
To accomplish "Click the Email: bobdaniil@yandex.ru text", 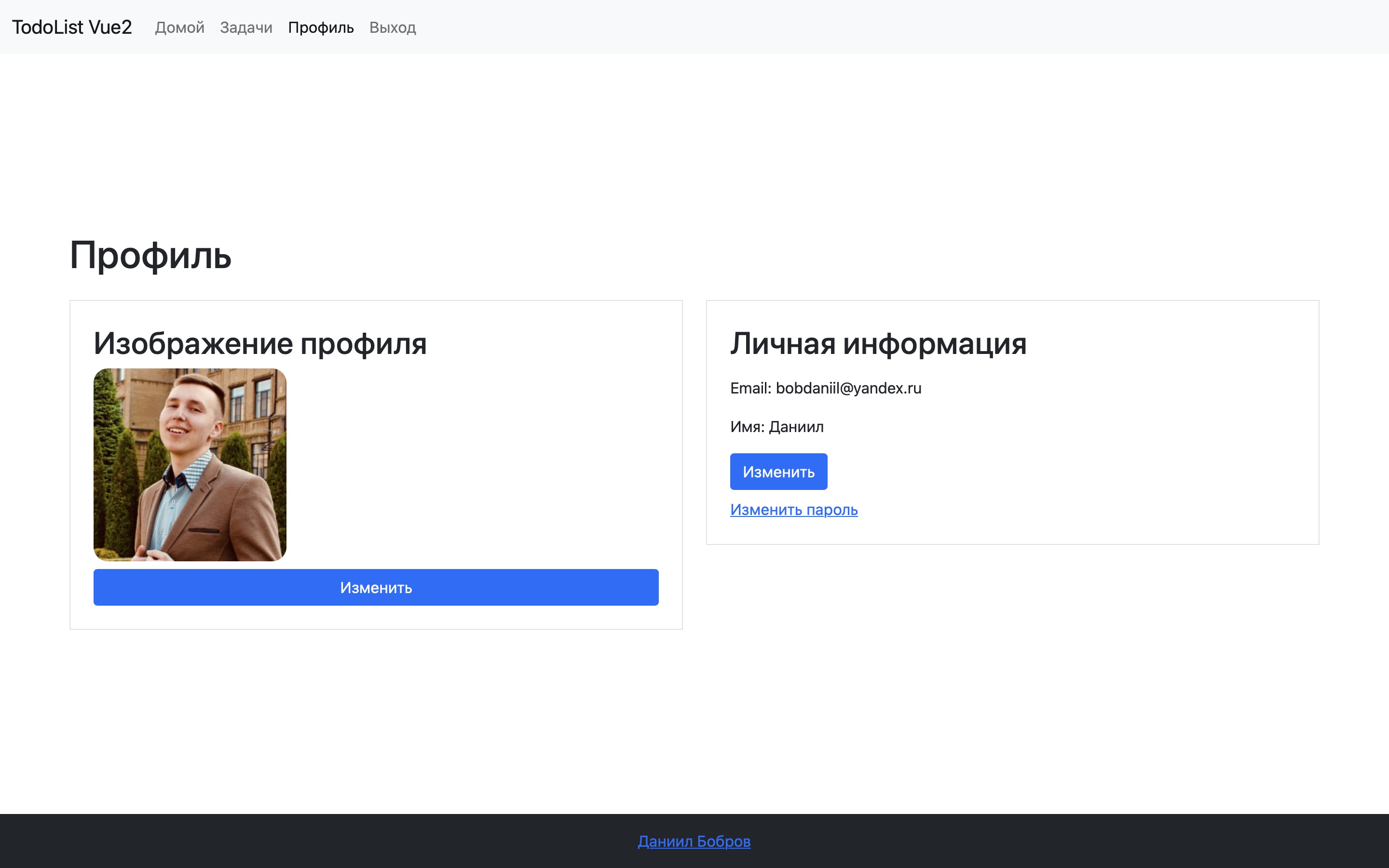I will pyautogui.click(x=825, y=389).
